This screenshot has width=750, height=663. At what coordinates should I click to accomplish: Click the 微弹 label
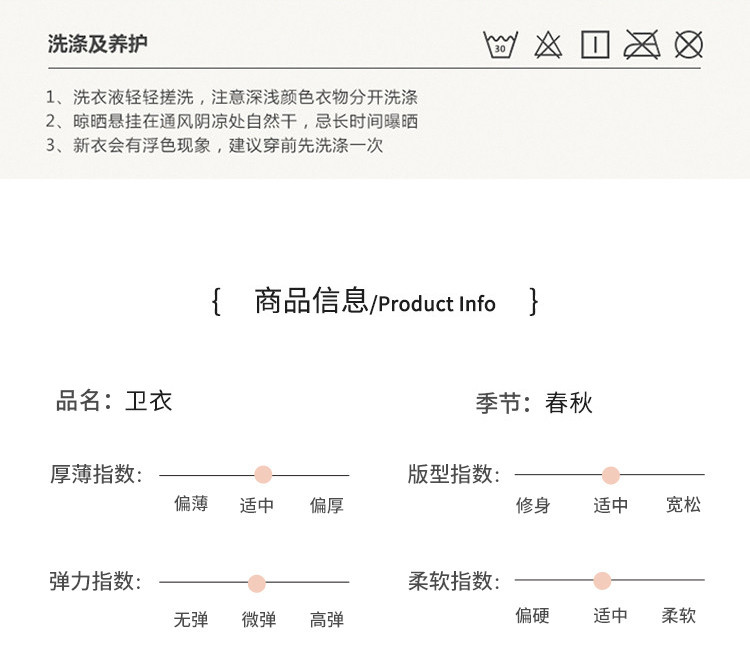coord(259,619)
